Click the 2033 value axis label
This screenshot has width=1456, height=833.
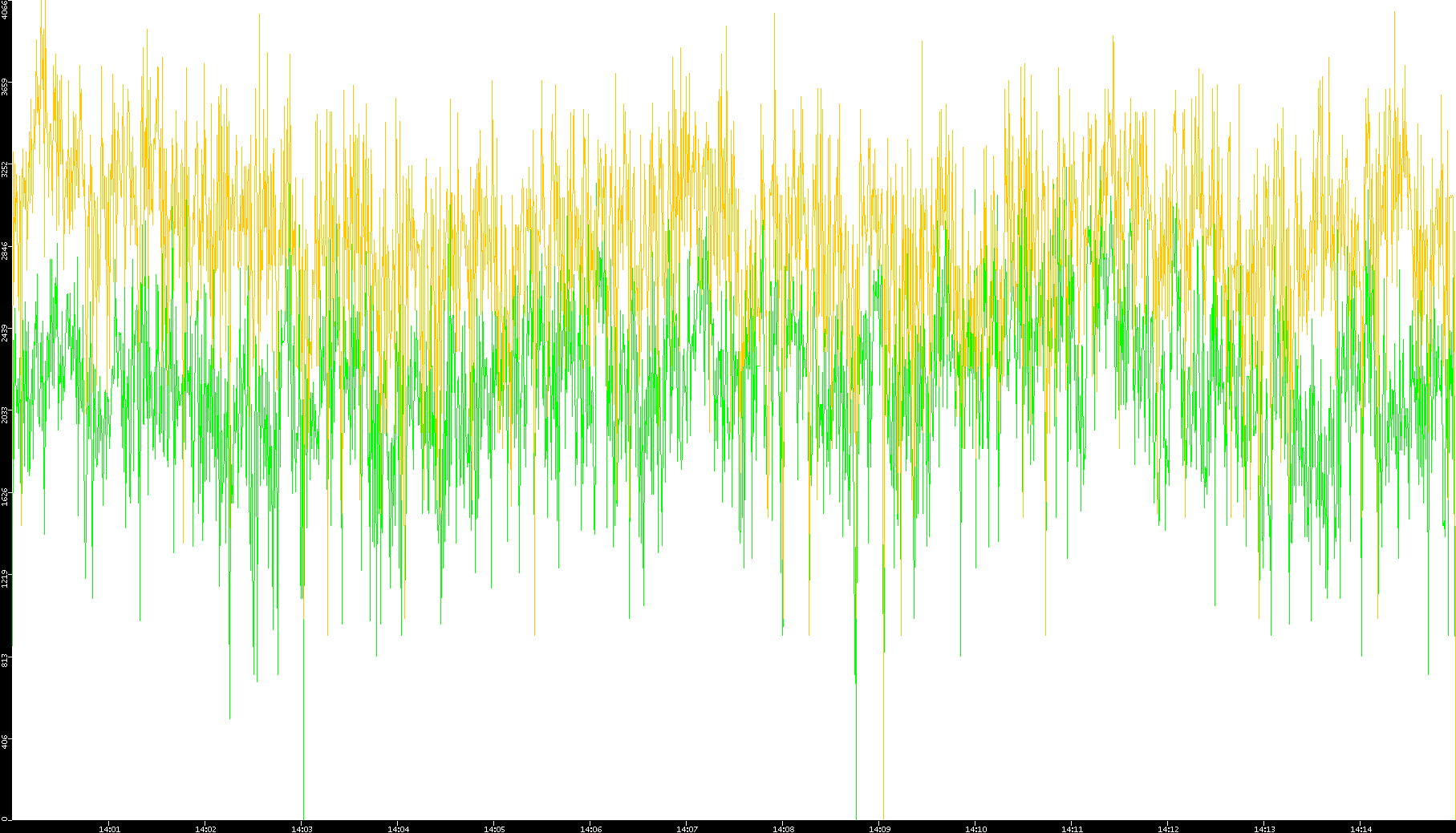click(5, 414)
